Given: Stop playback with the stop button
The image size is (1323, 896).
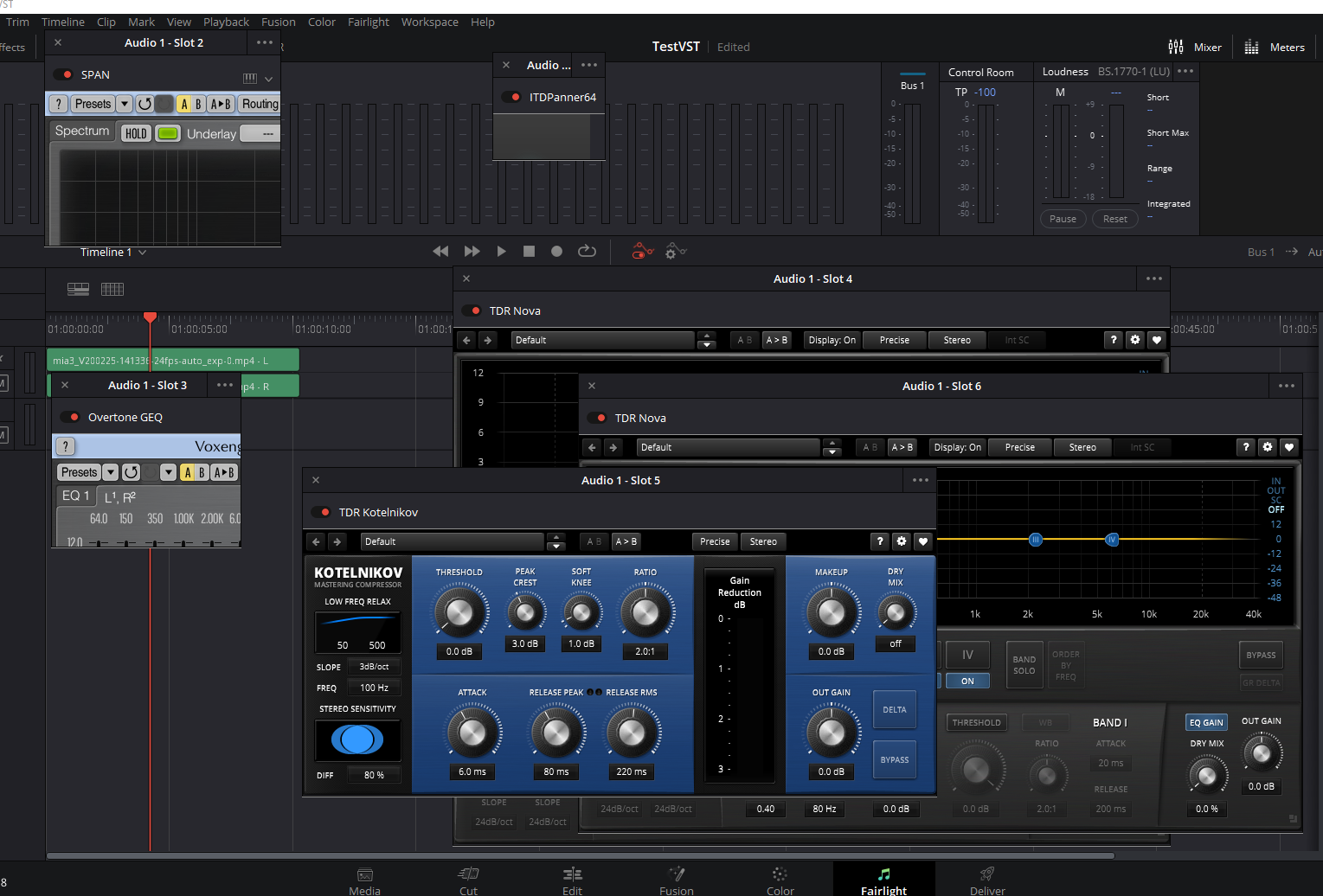Looking at the screenshot, I should click(529, 251).
